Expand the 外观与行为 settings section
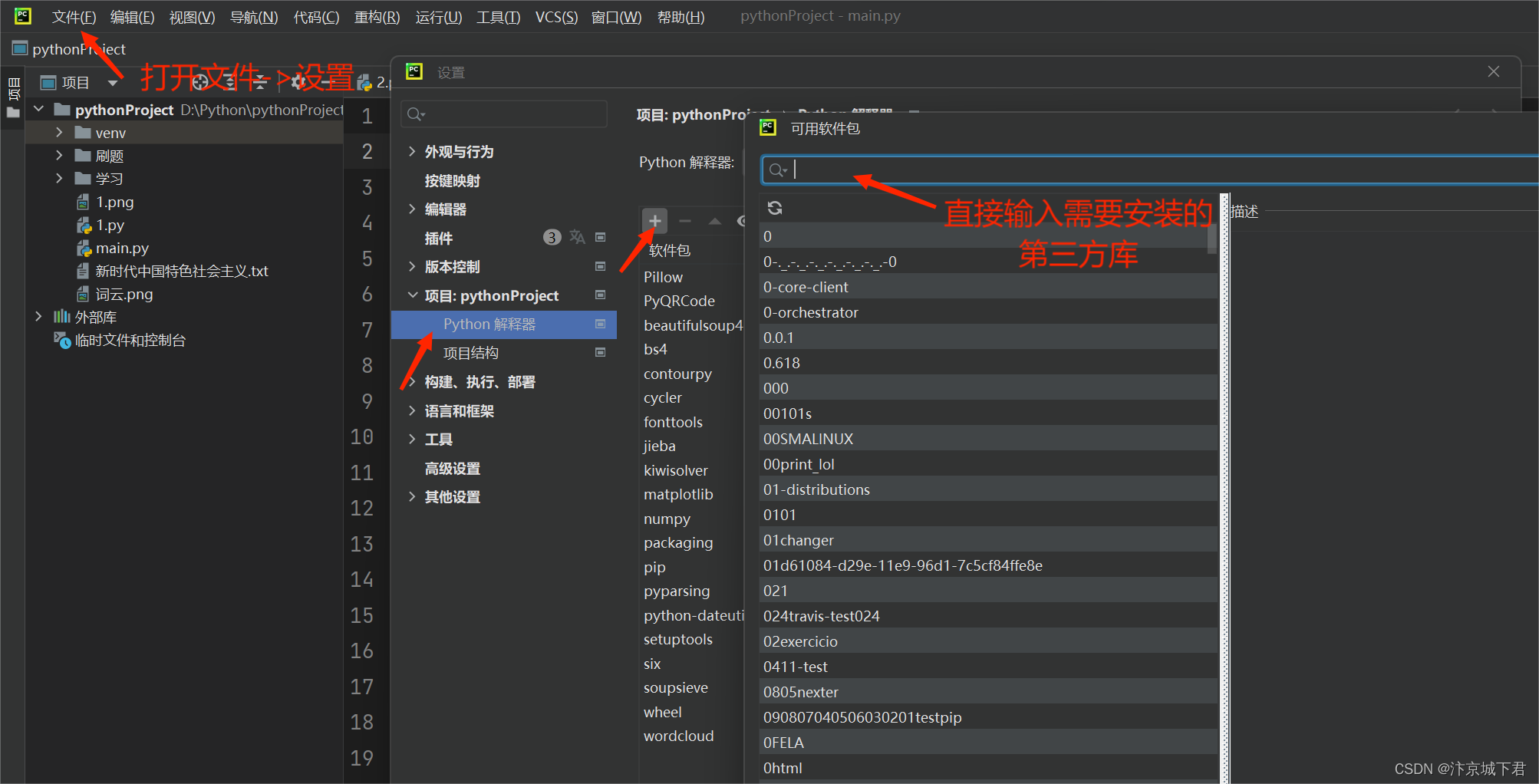The image size is (1539, 784). click(412, 151)
